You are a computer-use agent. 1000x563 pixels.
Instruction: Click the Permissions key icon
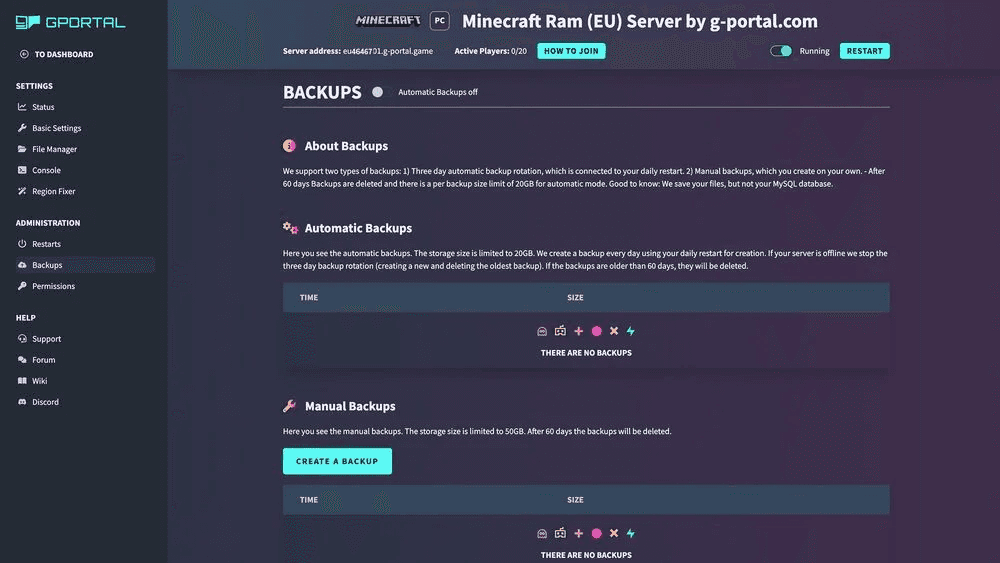tap(22, 286)
